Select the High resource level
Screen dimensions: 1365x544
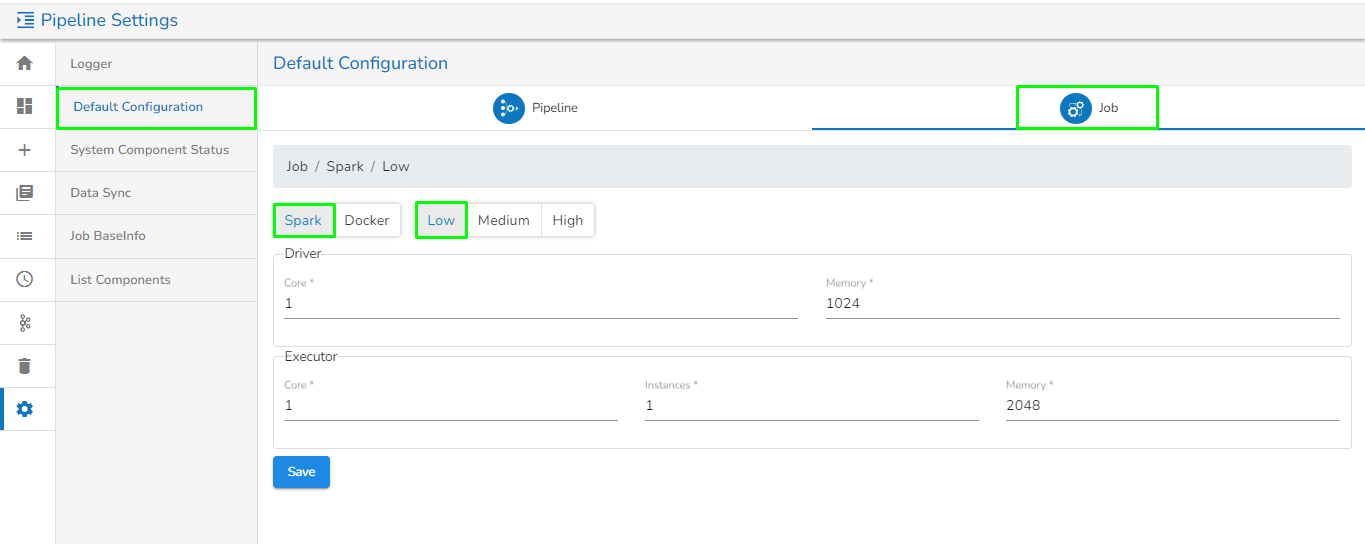click(567, 220)
